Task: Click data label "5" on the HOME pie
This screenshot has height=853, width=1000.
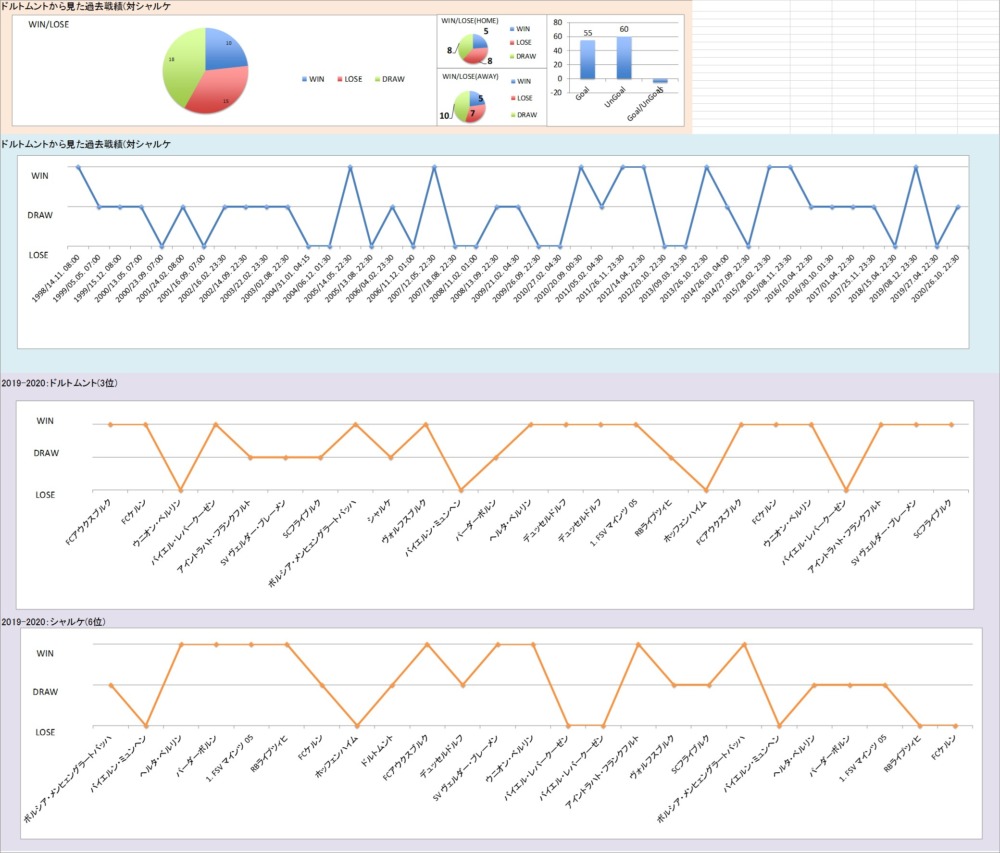Action: pyautogui.click(x=486, y=31)
